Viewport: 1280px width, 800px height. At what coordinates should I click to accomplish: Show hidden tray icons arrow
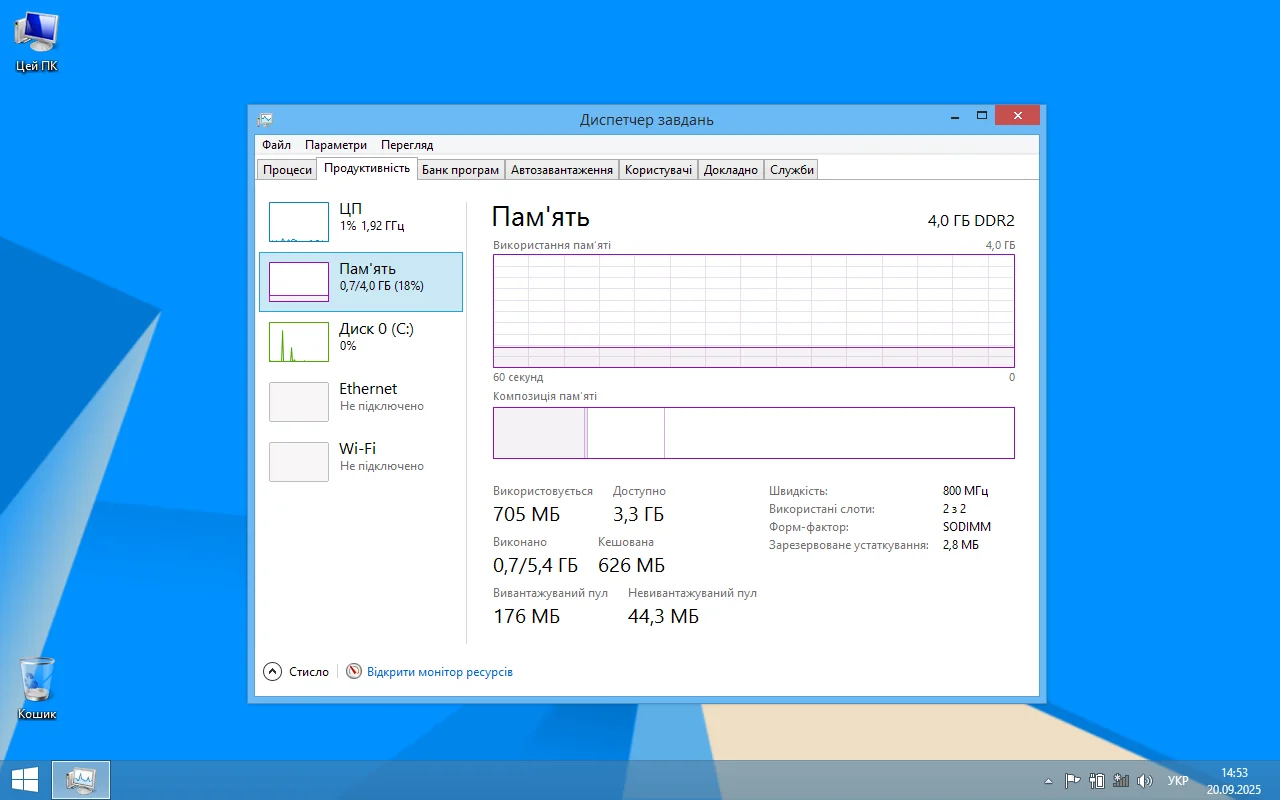click(1048, 781)
